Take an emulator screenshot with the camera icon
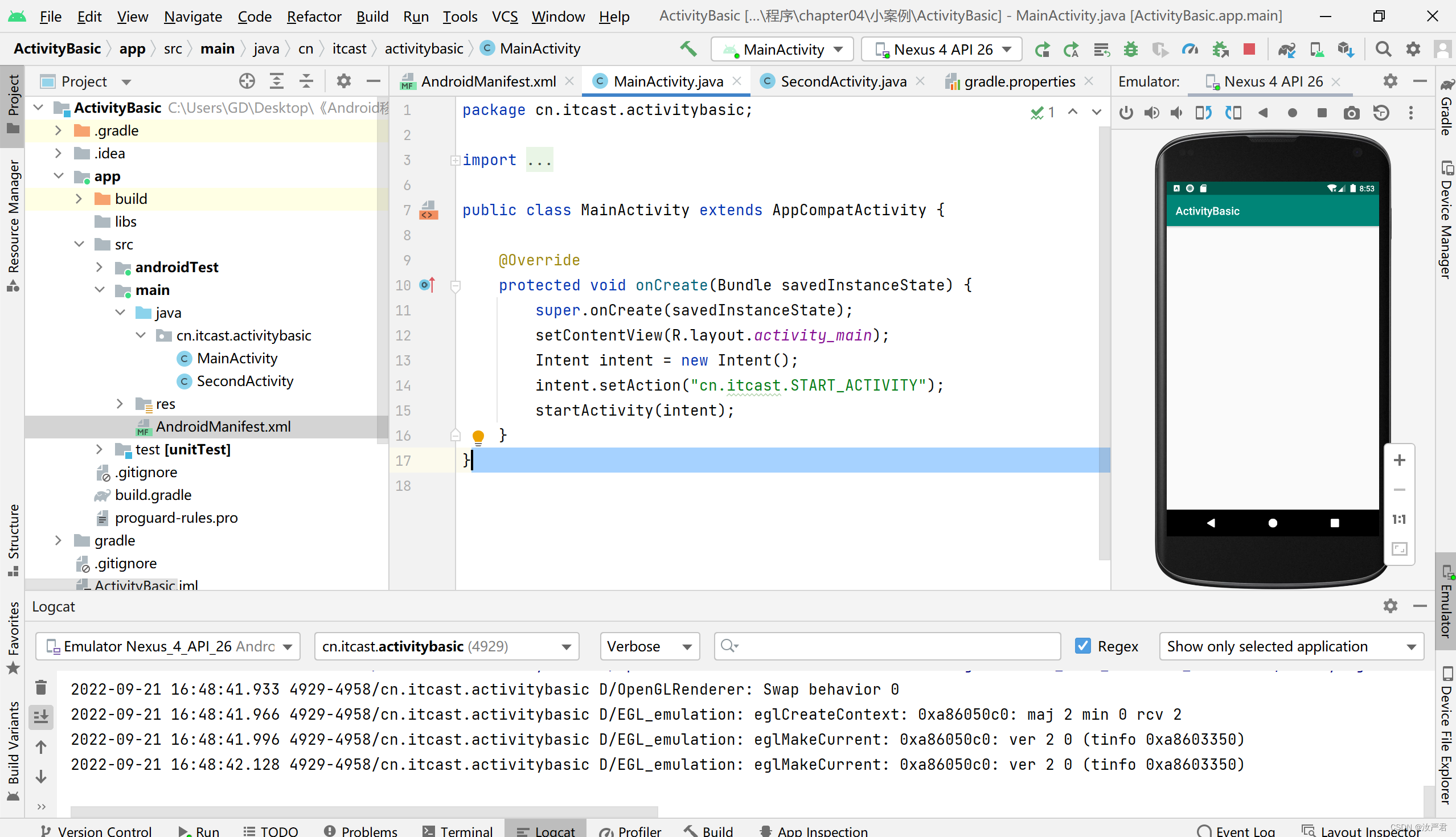This screenshot has width=1456, height=837. click(x=1351, y=113)
